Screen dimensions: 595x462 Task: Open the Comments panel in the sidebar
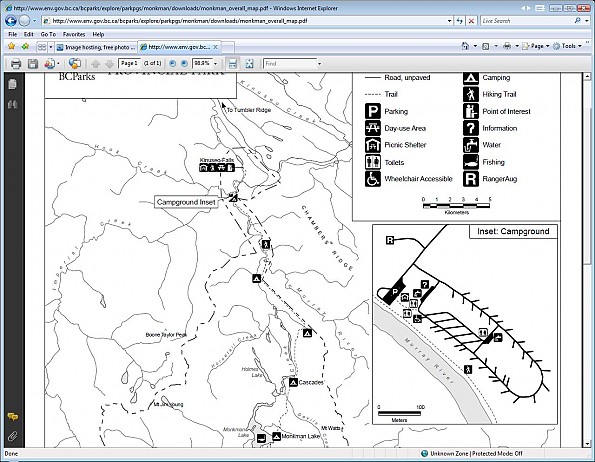[x=13, y=417]
